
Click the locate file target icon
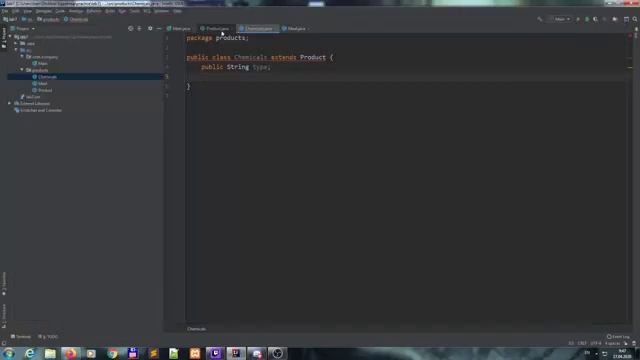click(x=131, y=29)
